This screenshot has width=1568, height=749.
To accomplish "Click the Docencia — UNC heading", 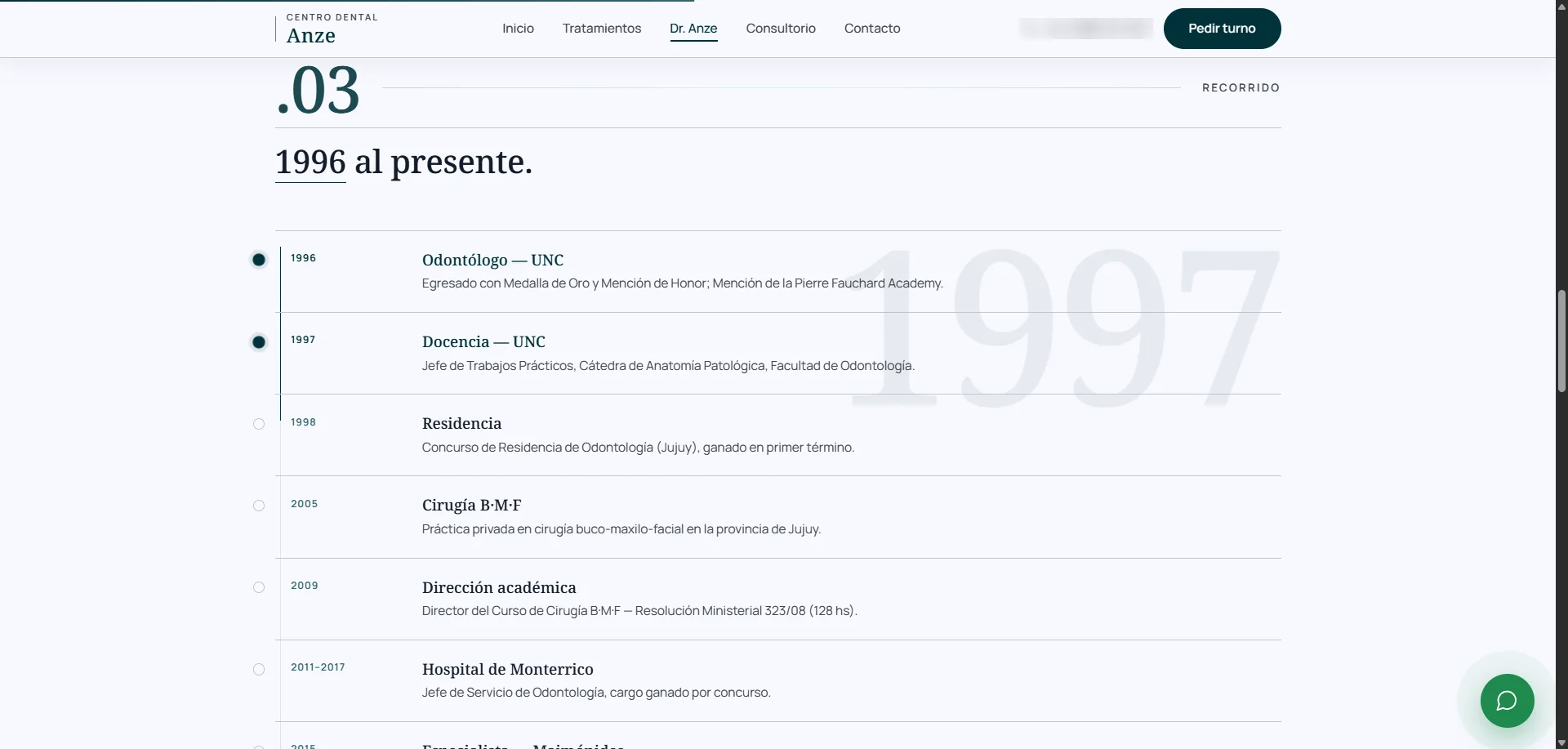I will (483, 341).
